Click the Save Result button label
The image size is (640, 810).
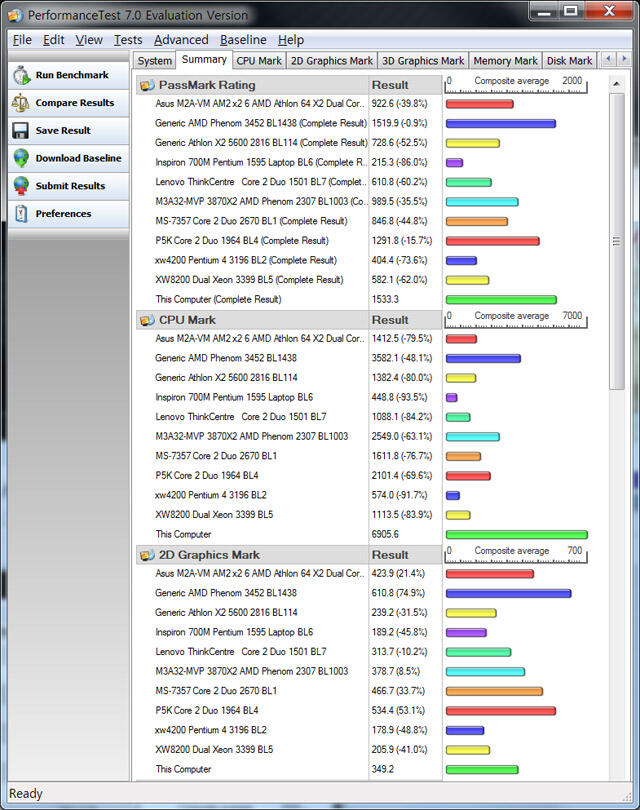pyautogui.click(x=63, y=131)
